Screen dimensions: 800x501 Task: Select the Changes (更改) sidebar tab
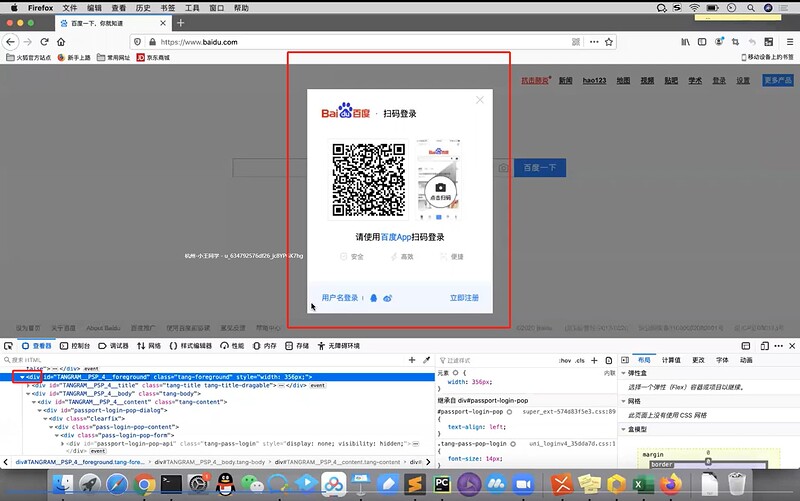click(x=698, y=360)
